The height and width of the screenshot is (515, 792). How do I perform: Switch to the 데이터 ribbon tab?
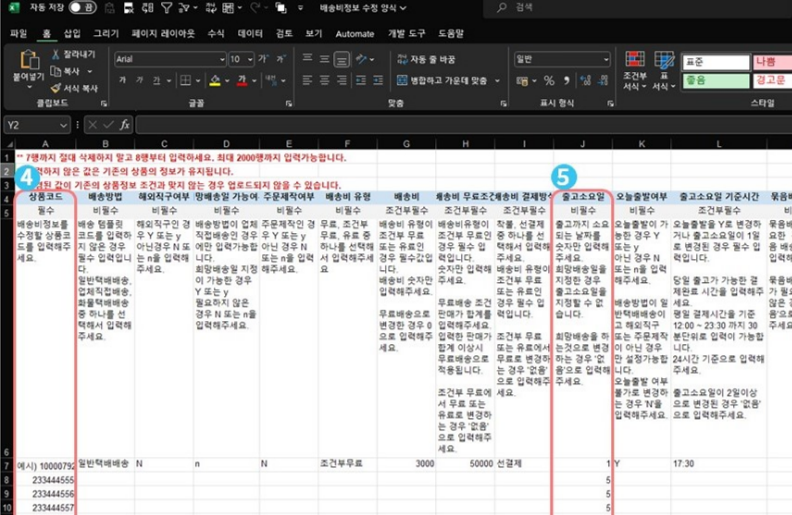(250, 33)
